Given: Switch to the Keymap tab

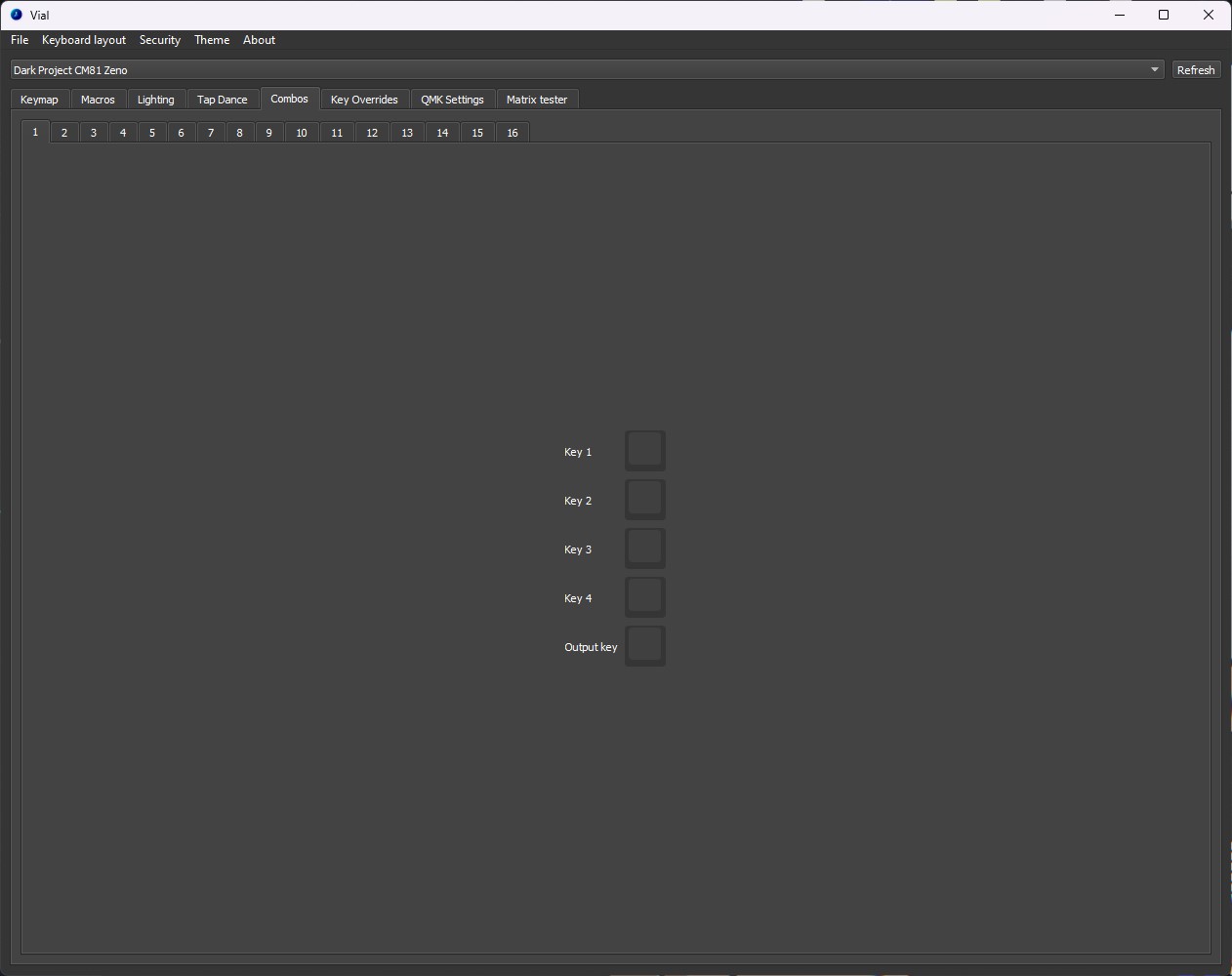Looking at the screenshot, I should [39, 100].
